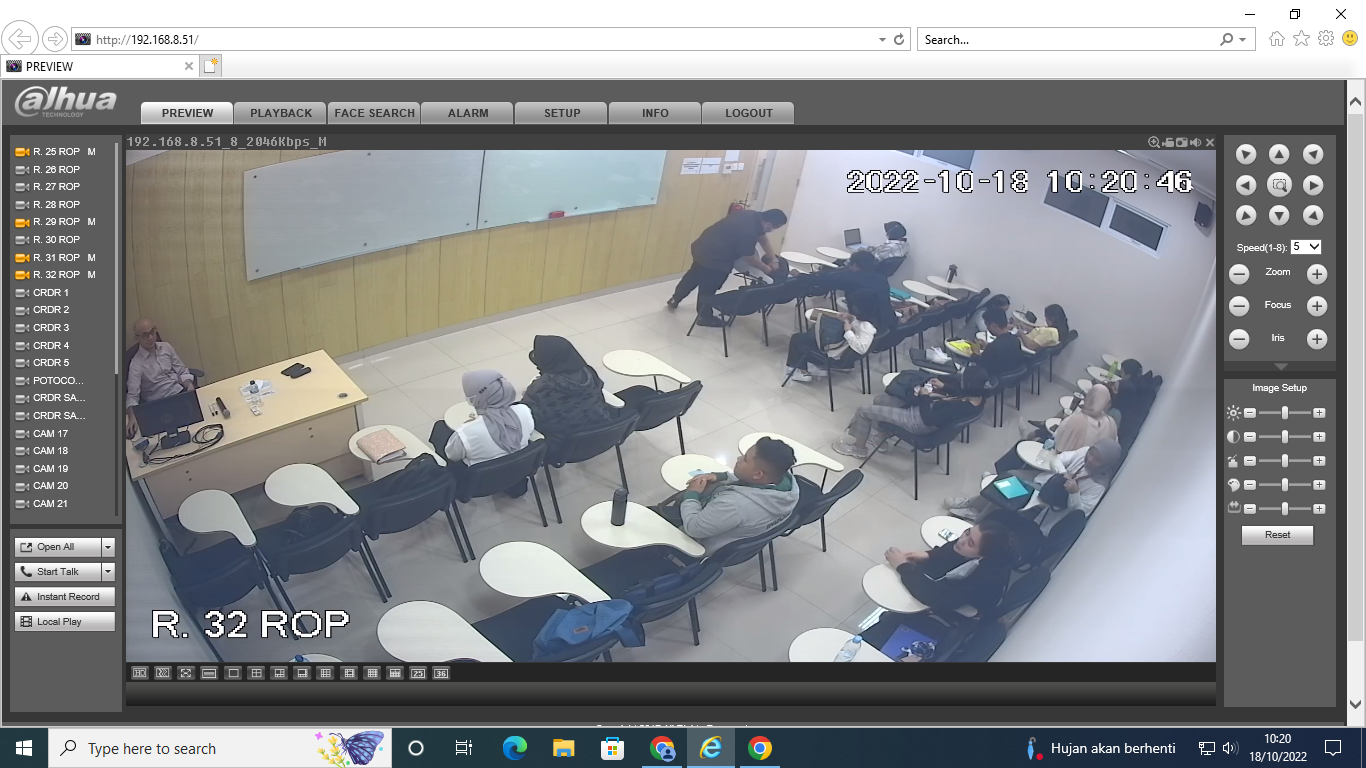Reset the image setup values
The image size is (1366, 768).
tap(1277, 535)
